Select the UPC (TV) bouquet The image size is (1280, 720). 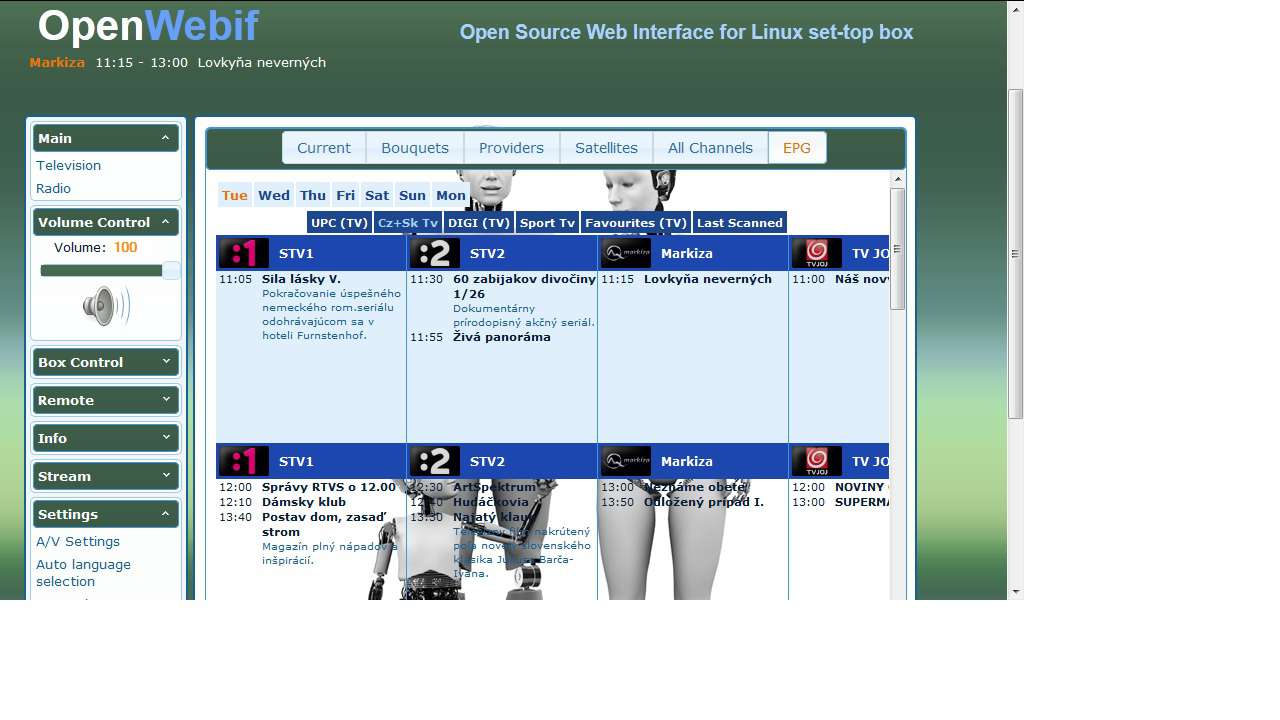click(340, 223)
